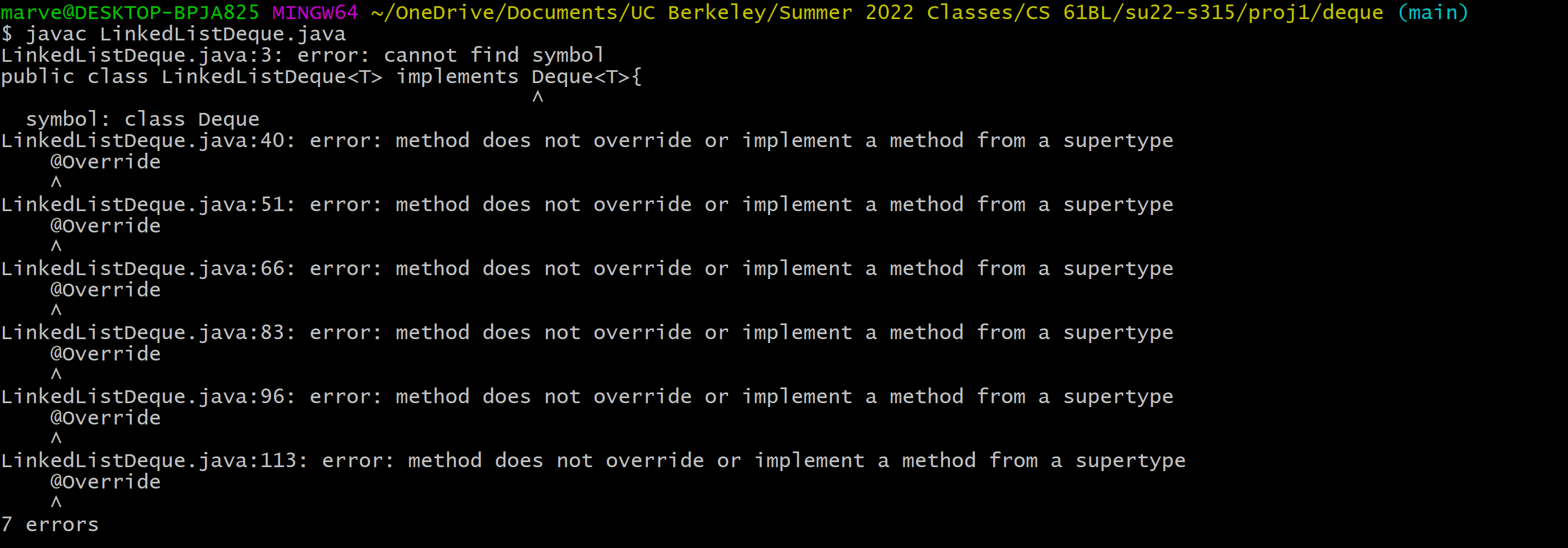1568x548 pixels.
Task: Click the "symbol: class Deque" line
Action: (143, 120)
